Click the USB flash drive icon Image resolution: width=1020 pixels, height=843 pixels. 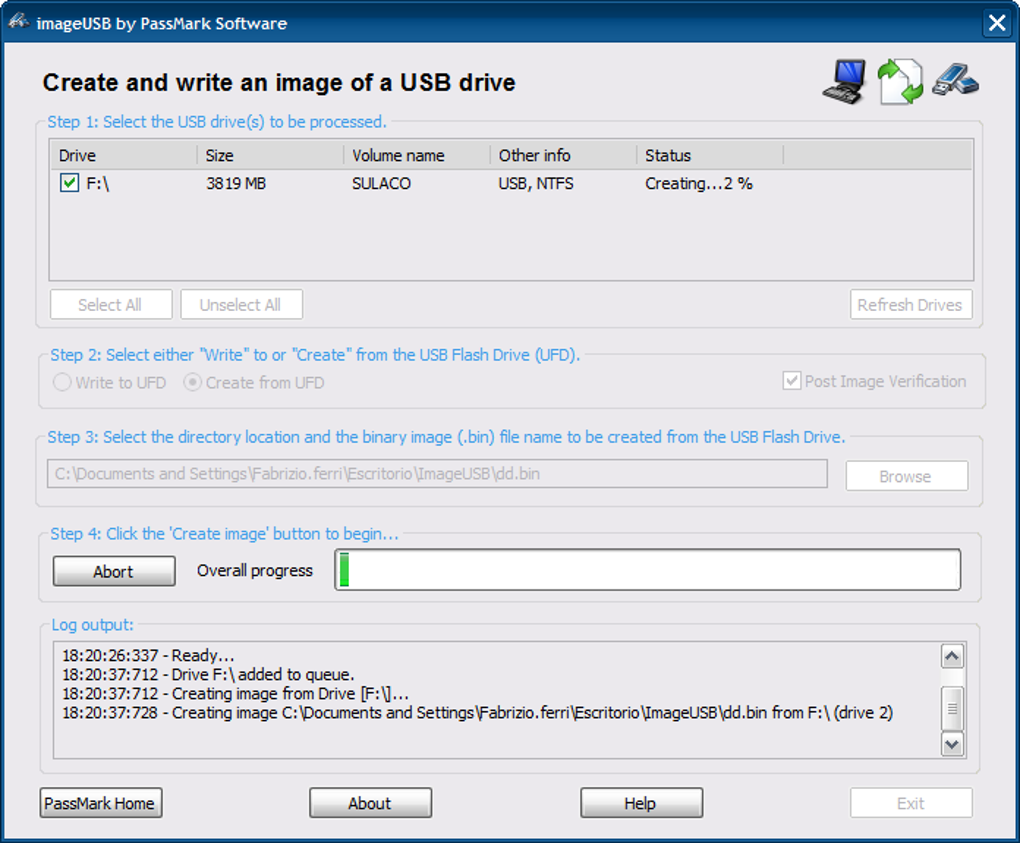click(x=955, y=80)
